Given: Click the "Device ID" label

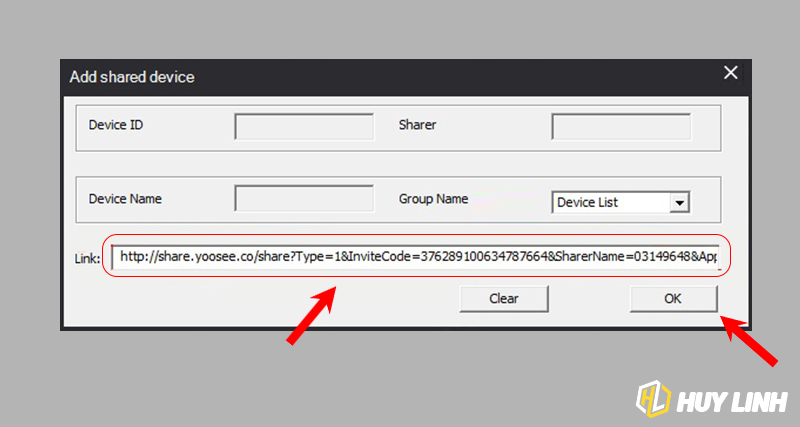Looking at the screenshot, I should tap(116, 125).
